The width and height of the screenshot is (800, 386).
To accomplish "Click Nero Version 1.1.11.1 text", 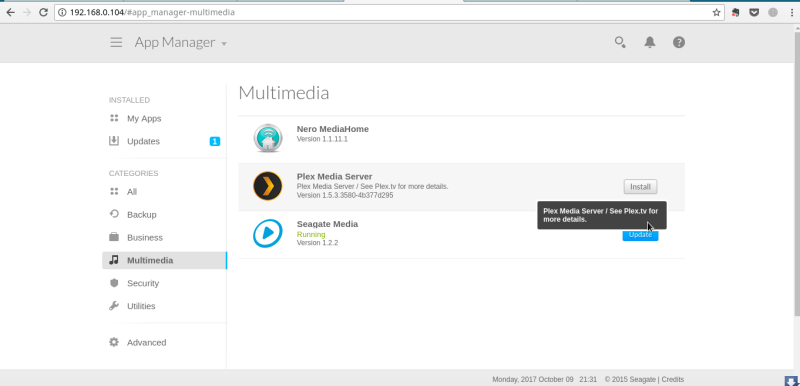I will (x=322, y=139).
